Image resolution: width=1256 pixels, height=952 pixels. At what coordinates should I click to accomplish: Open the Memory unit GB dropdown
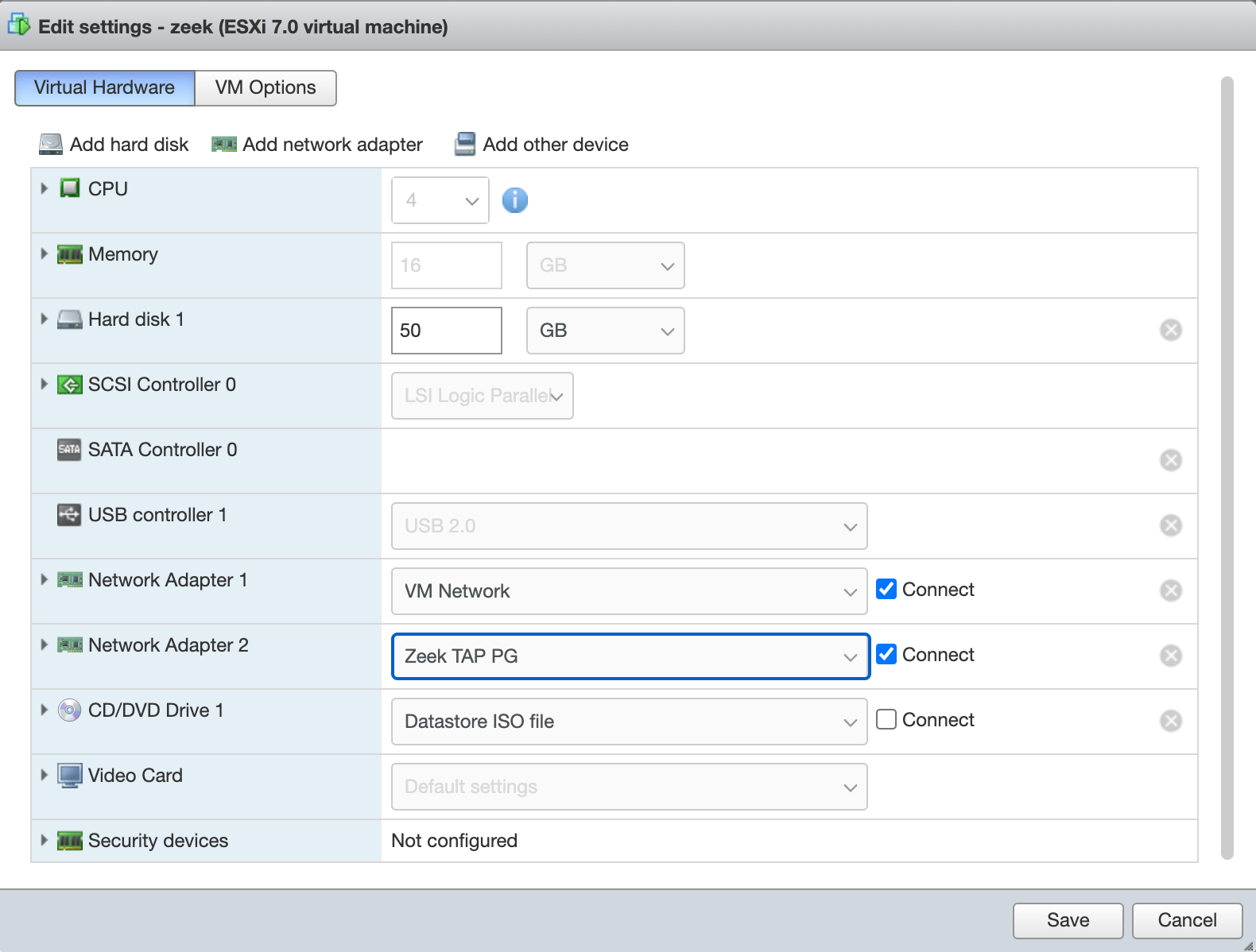[606, 265]
